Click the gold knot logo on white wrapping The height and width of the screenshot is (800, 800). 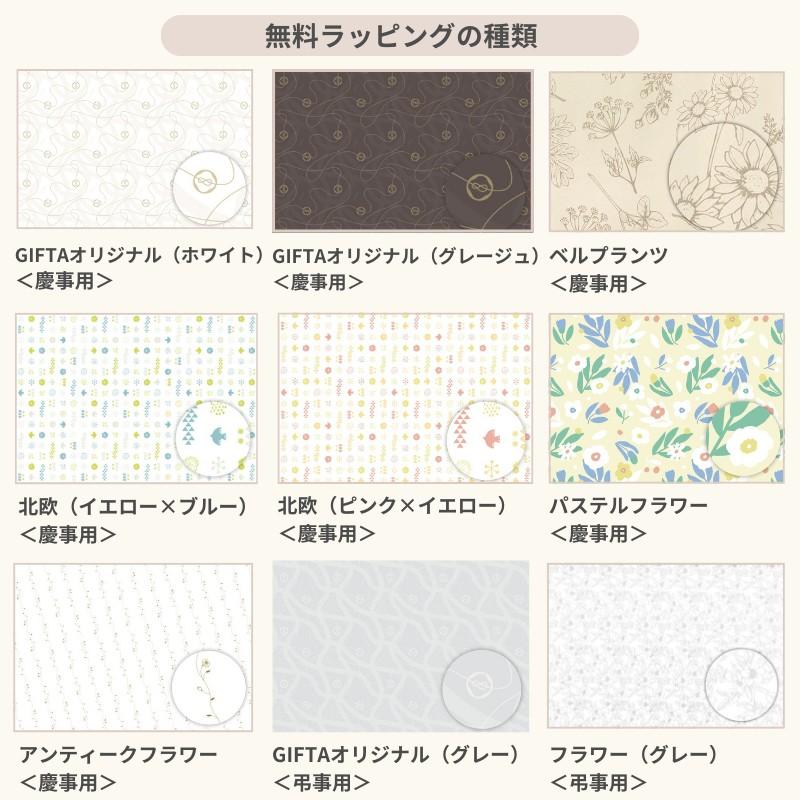click(x=205, y=182)
